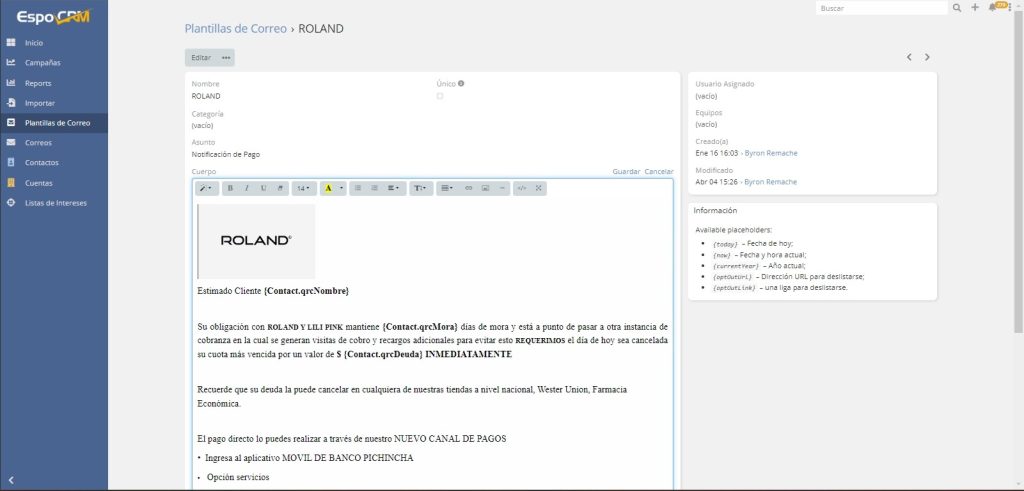Screen dimensions: 1024x491
Task: Open the insert table dropdown
Action: [x=447, y=188]
